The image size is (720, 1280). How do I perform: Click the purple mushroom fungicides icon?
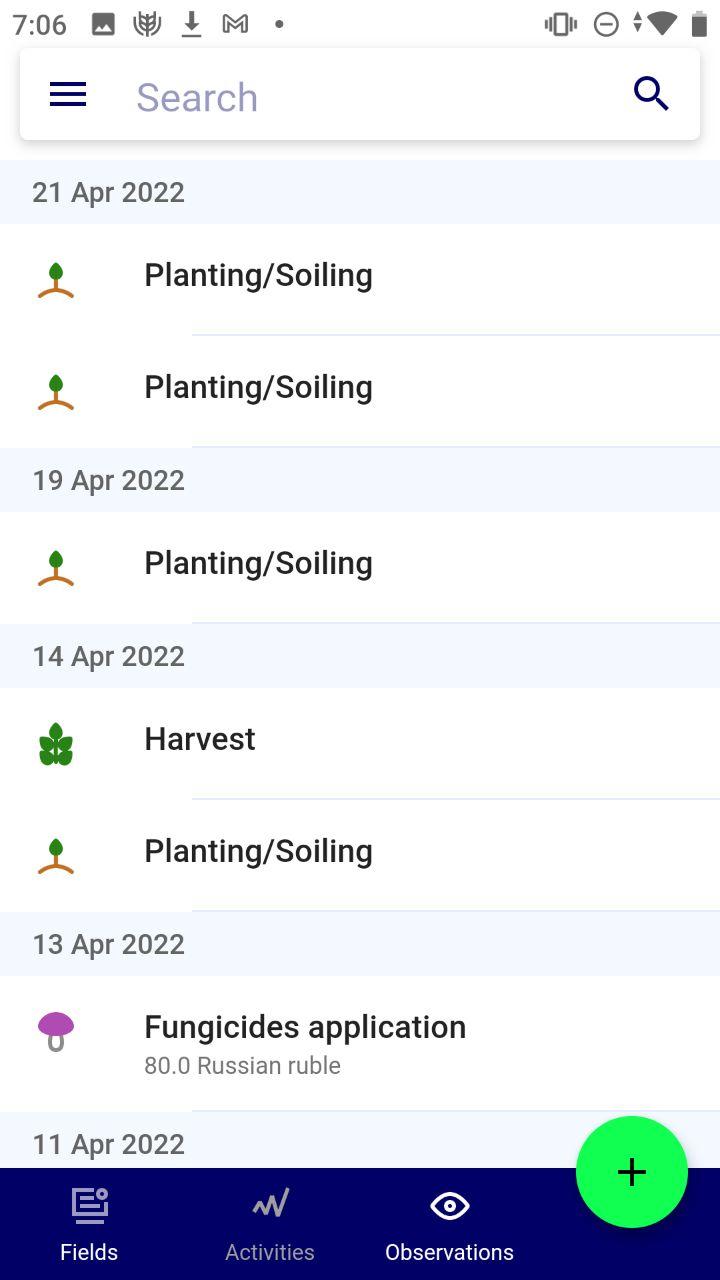click(56, 1032)
